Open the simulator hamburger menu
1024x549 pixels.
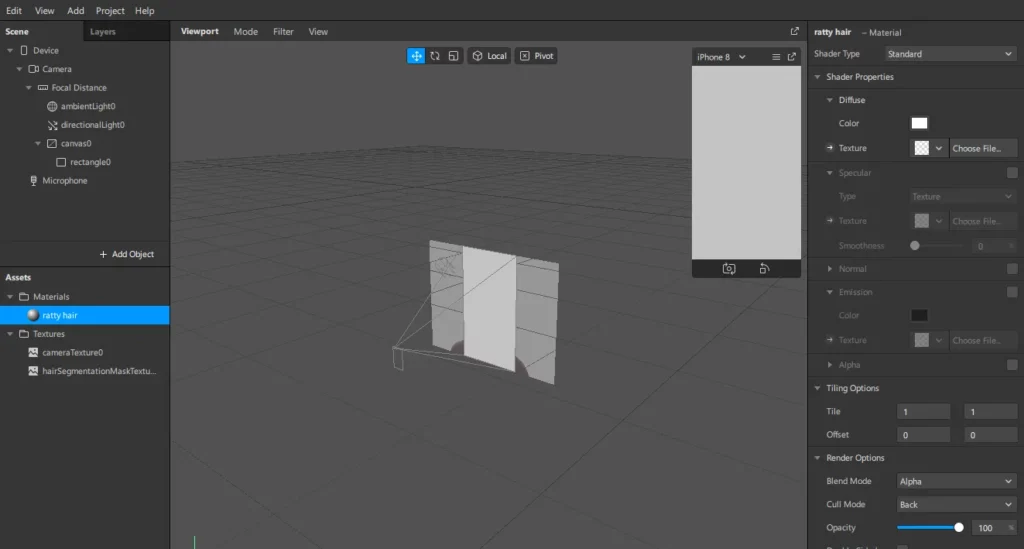pyautogui.click(x=776, y=57)
